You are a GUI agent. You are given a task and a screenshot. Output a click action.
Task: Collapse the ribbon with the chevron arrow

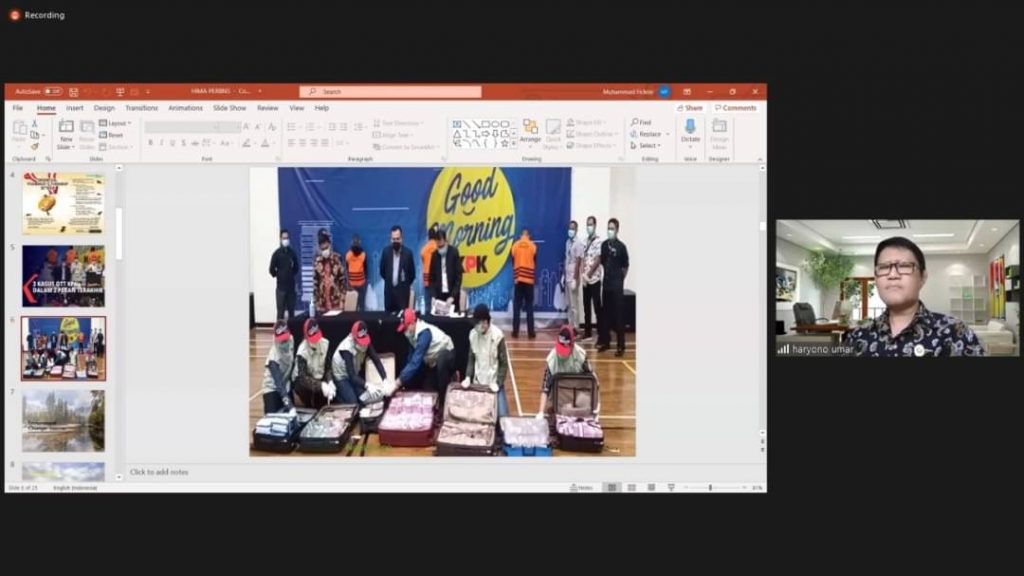(760, 159)
